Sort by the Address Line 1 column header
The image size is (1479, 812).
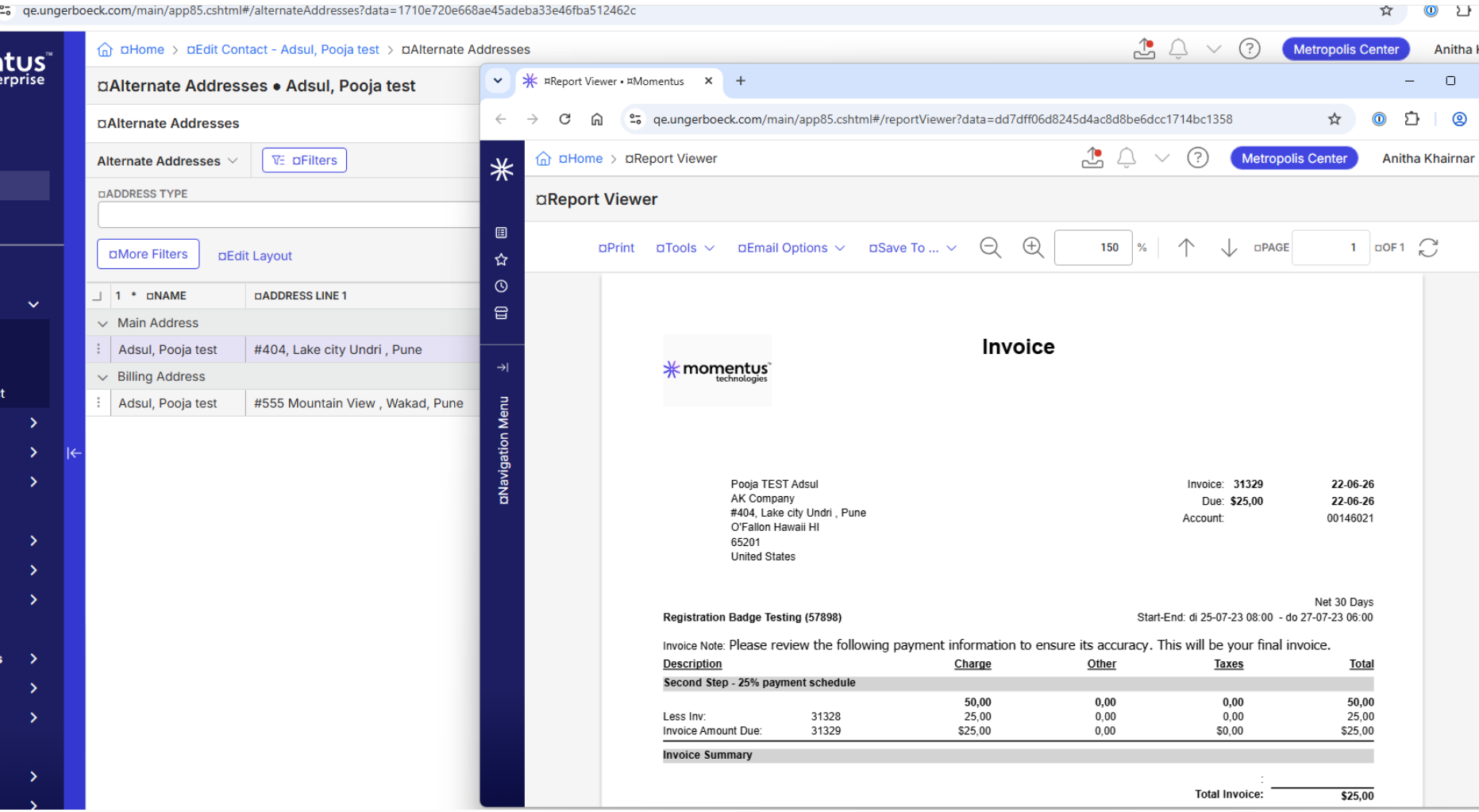(301, 296)
